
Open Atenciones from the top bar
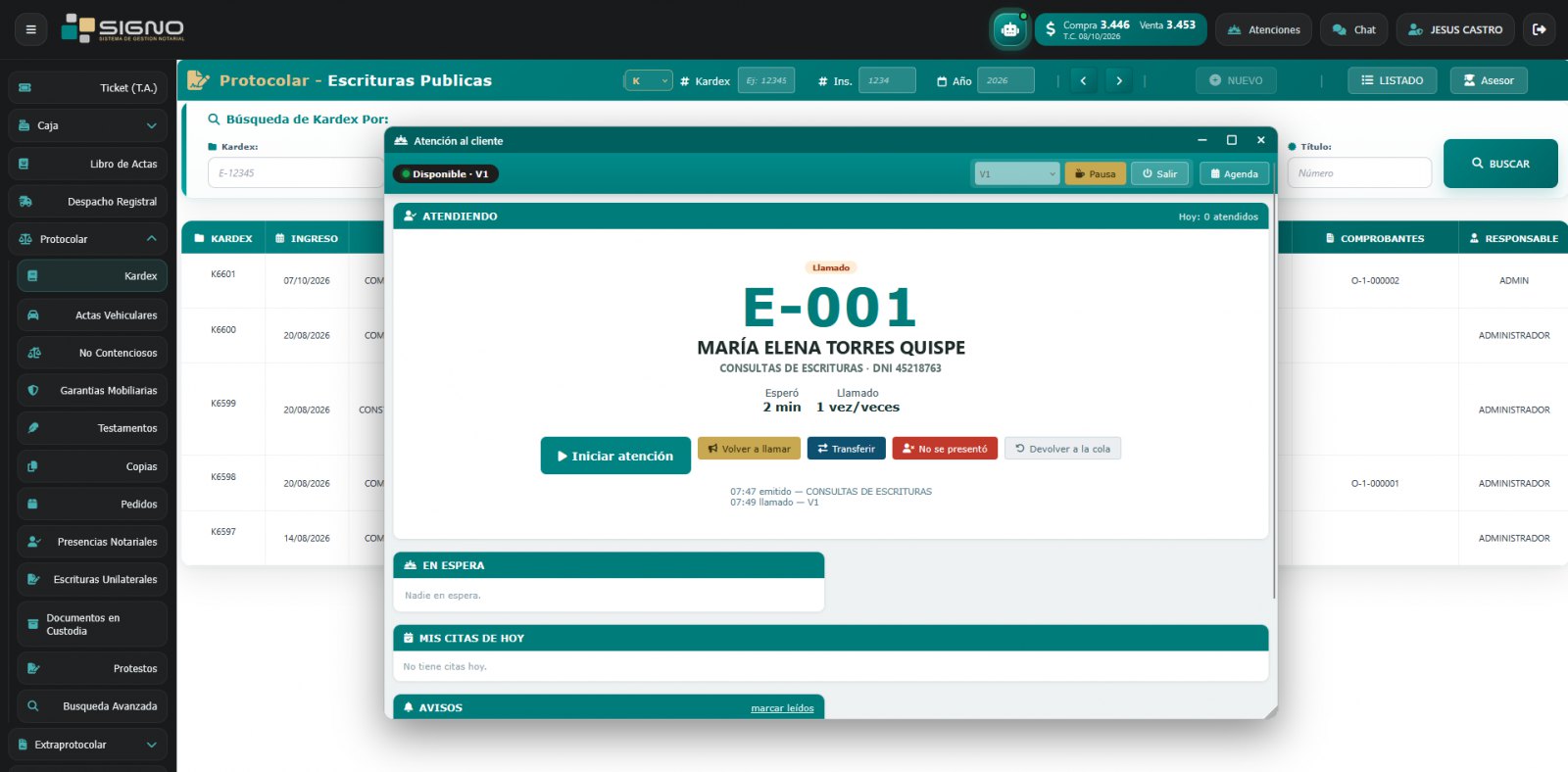tap(1264, 29)
